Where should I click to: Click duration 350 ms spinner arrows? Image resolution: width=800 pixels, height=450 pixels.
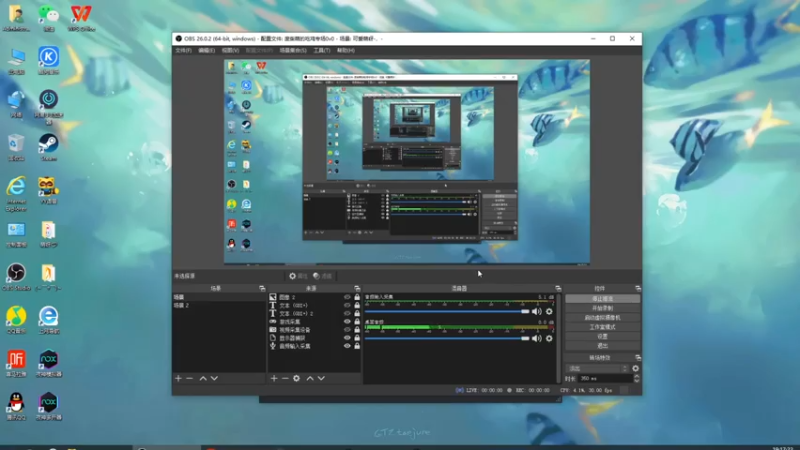click(x=636, y=379)
